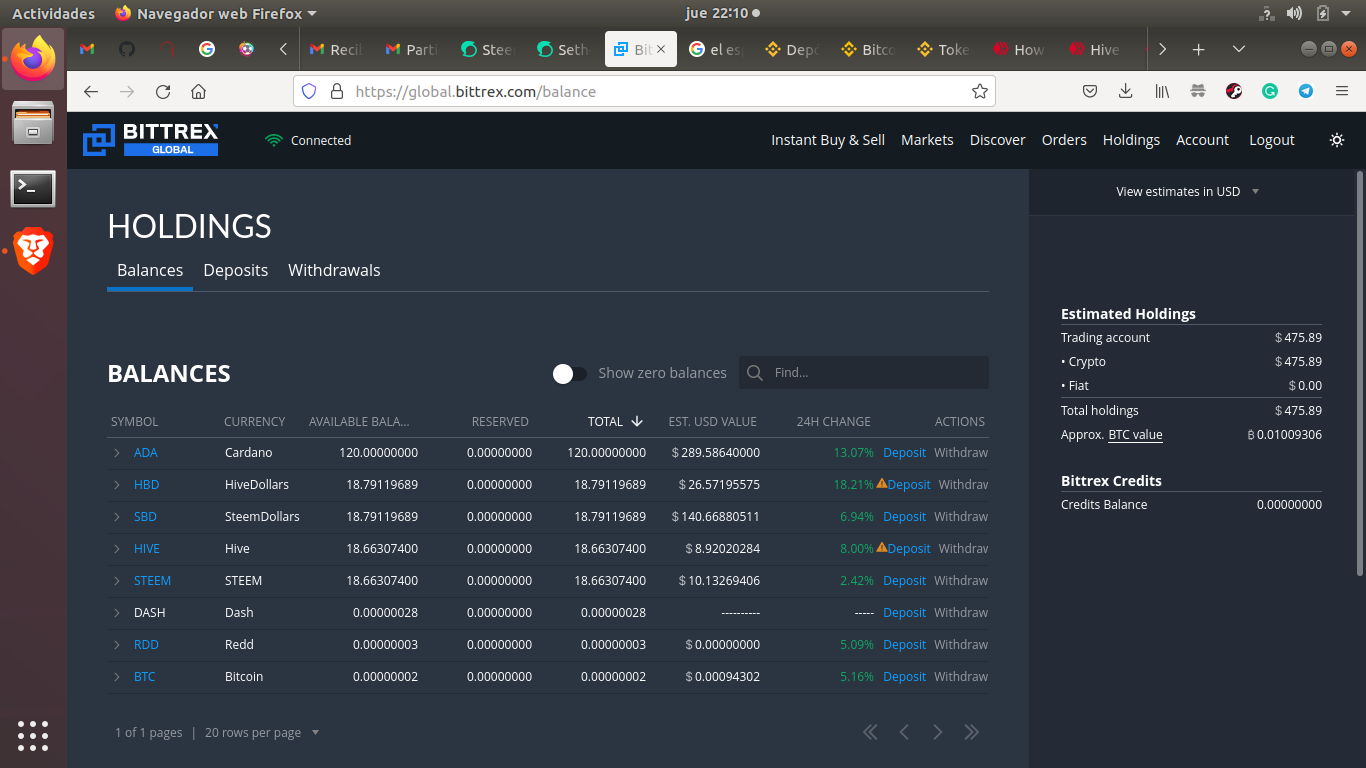
Task: Go to the last page of balances
Action: click(x=971, y=732)
